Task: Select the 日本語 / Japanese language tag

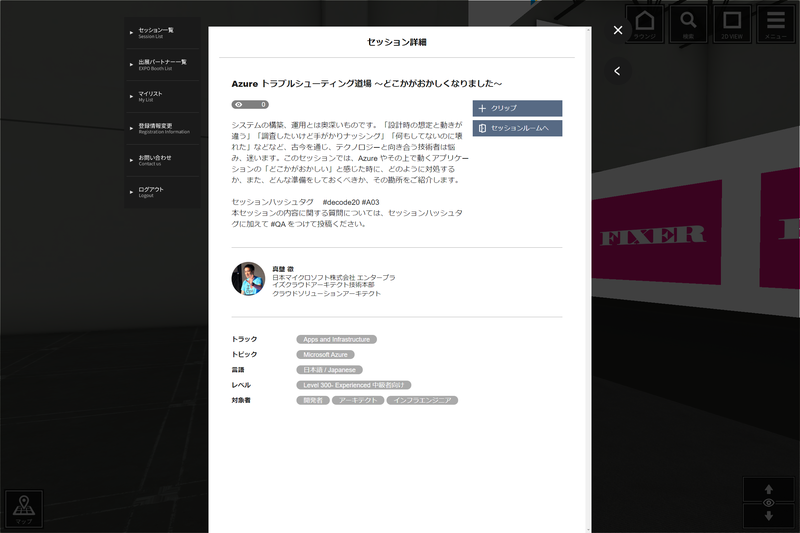Action: point(330,370)
